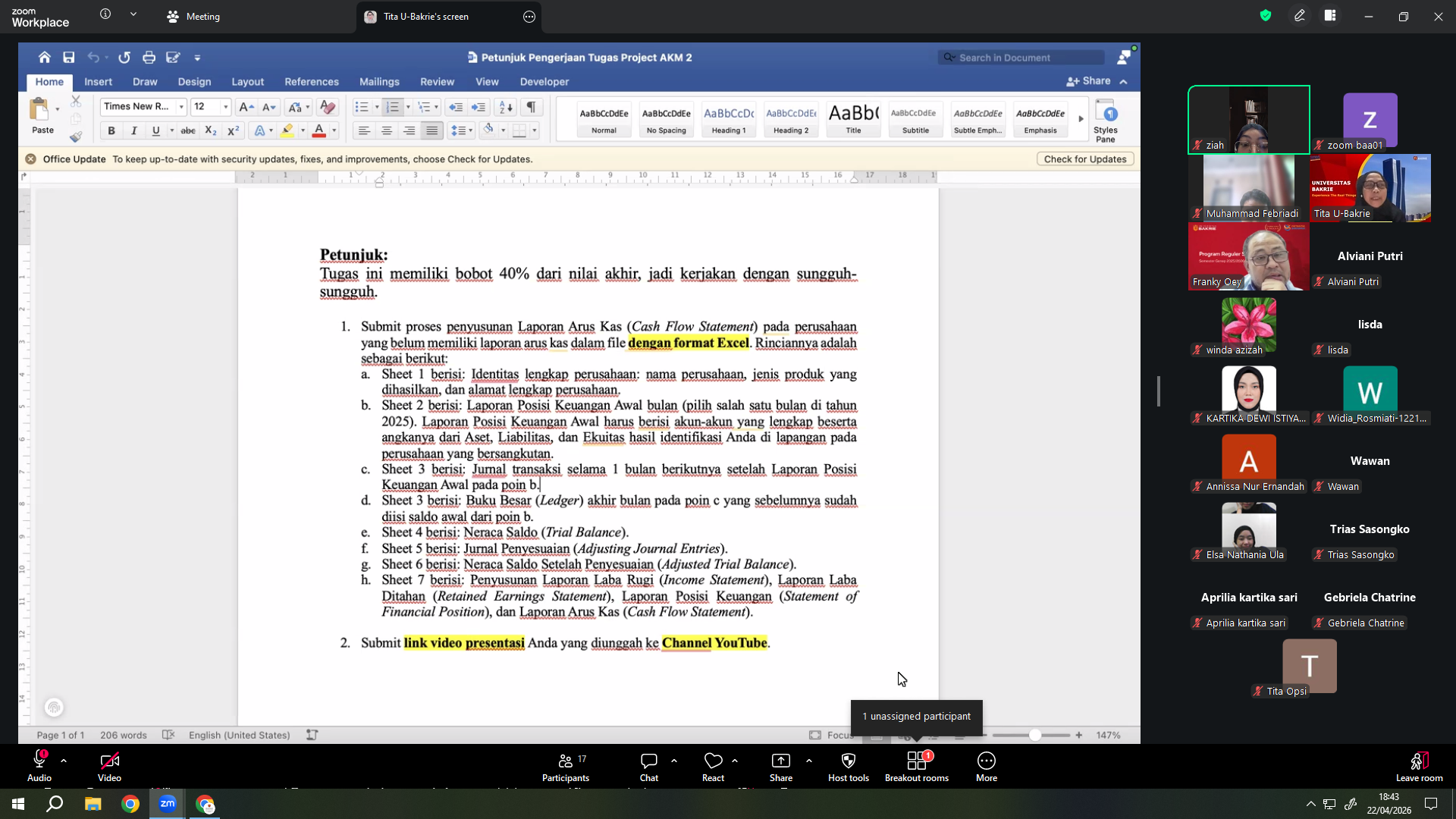This screenshot has width=1456, height=819.
Task: Click the Print icon in Word toolbar
Action: point(149,58)
